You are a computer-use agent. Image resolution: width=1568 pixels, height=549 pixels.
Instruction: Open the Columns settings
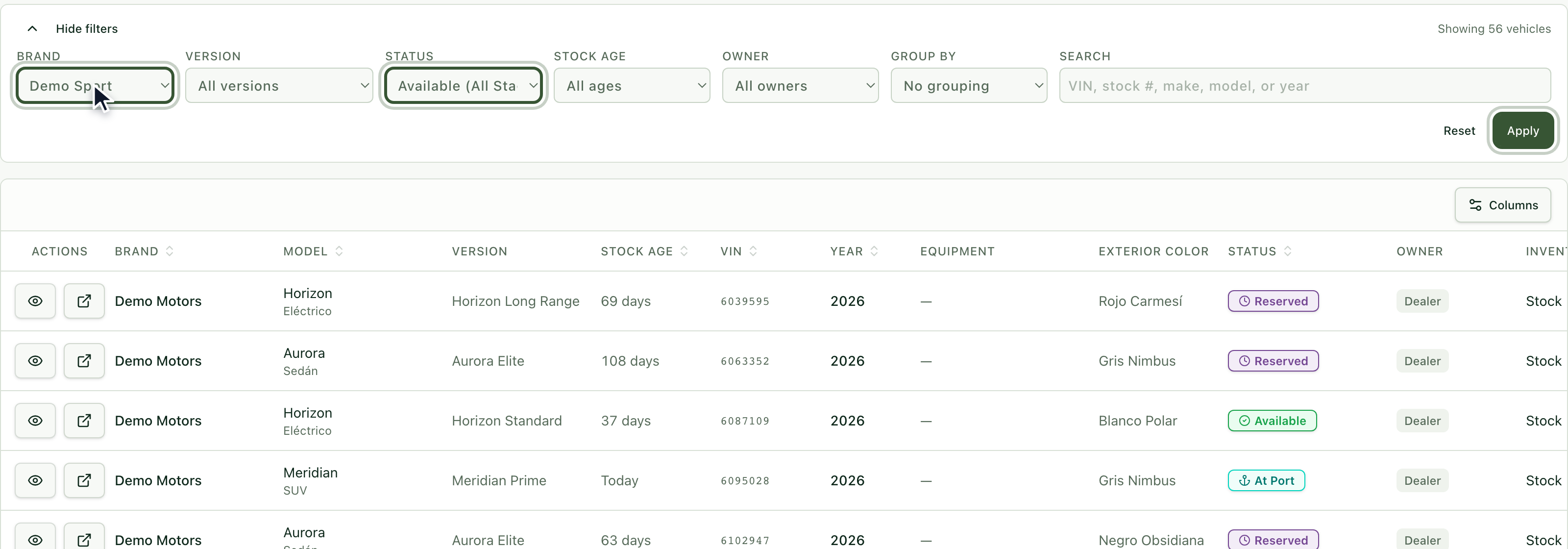point(1502,205)
